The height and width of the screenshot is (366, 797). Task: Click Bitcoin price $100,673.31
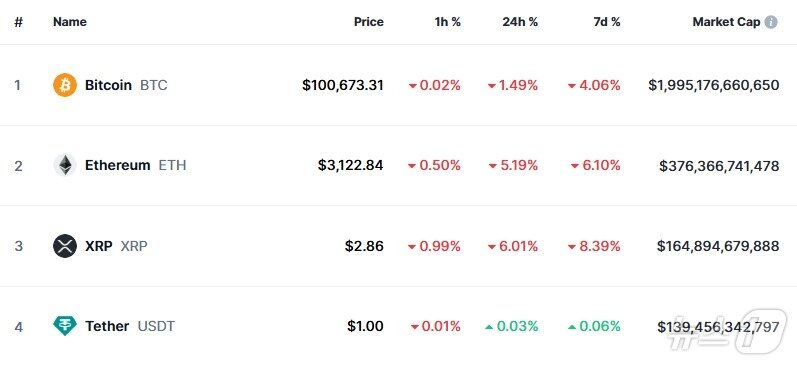click(343, 85)
